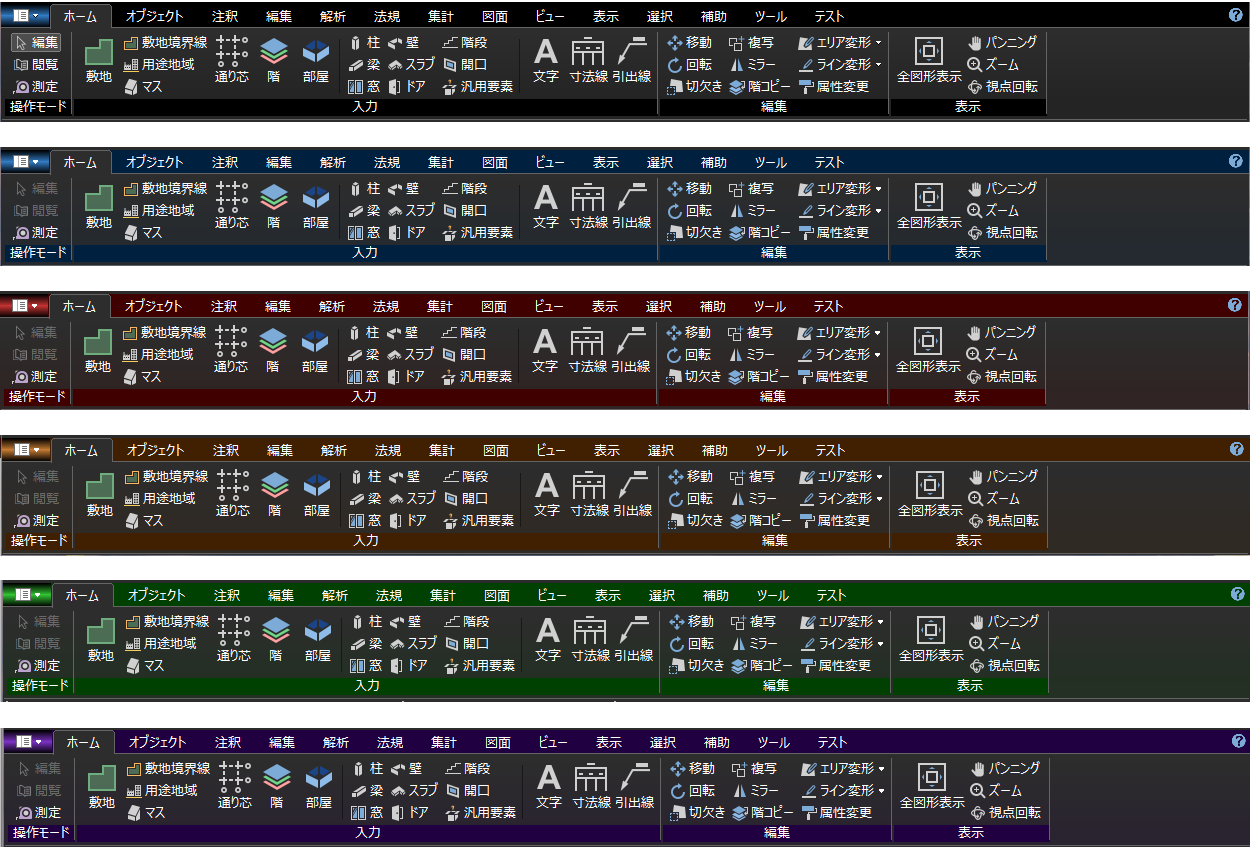
Task: Switch to the 解析 tab in the purple ribbon
Action: 335,742
